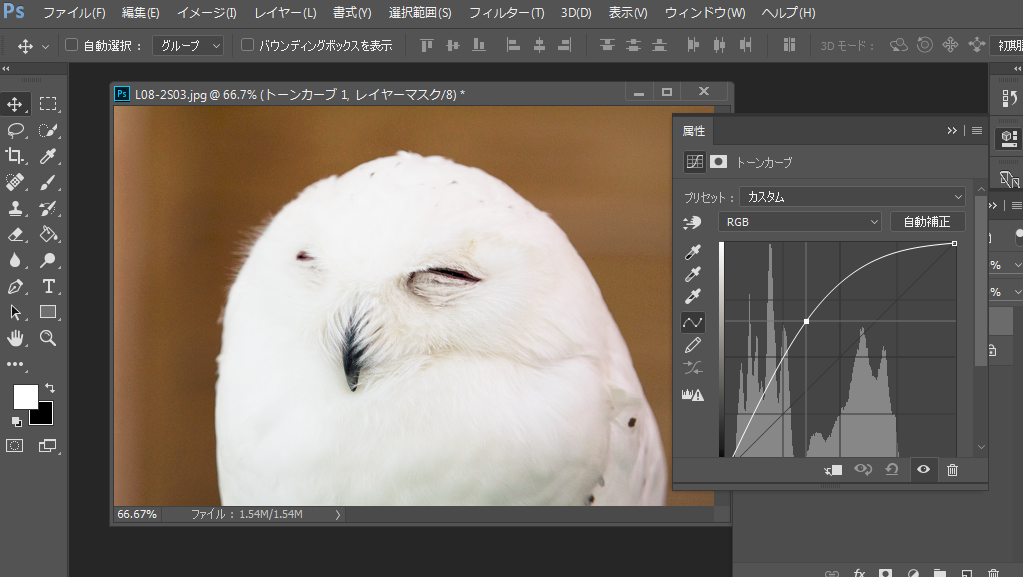Image resolution: width=1023 pixels, height=577 pixels.
Task: Check the バウンディングボックスを表示 option
Action: (248, 45)
